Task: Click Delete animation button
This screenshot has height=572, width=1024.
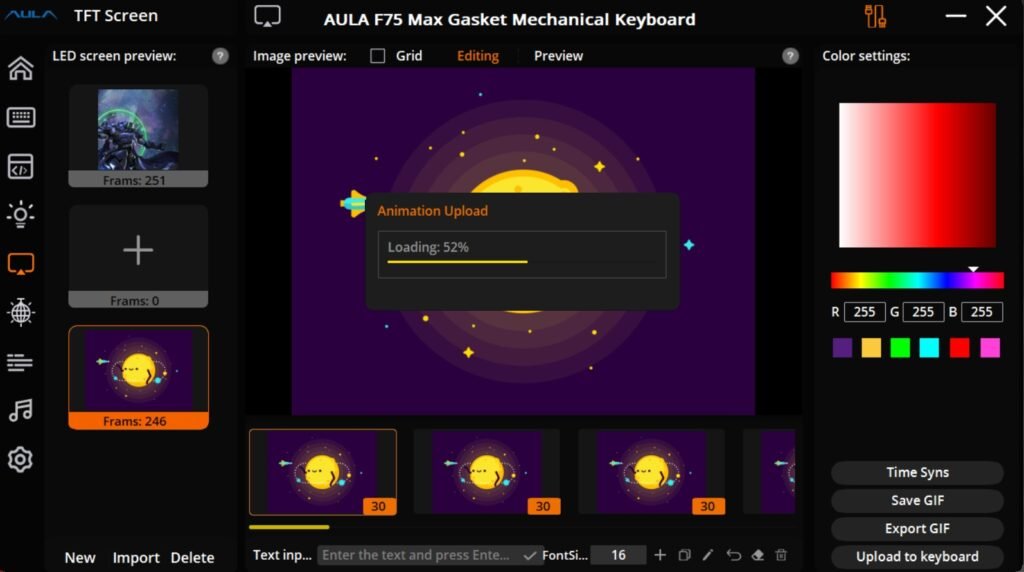Action: click(x=193, y=558)
